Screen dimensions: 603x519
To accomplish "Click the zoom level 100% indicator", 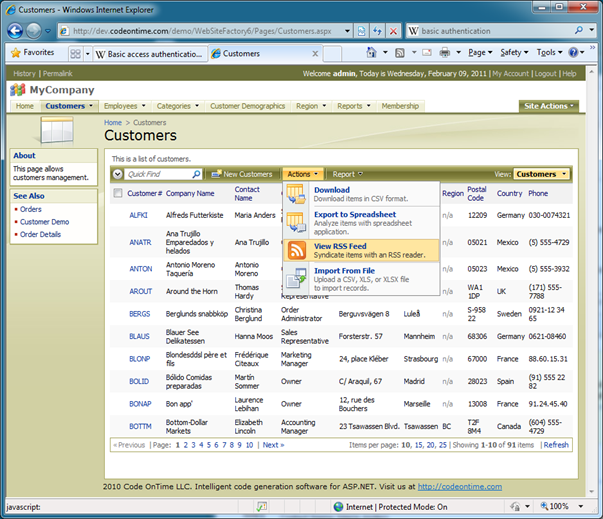I will pyautogui.click(x=555, y=506).
